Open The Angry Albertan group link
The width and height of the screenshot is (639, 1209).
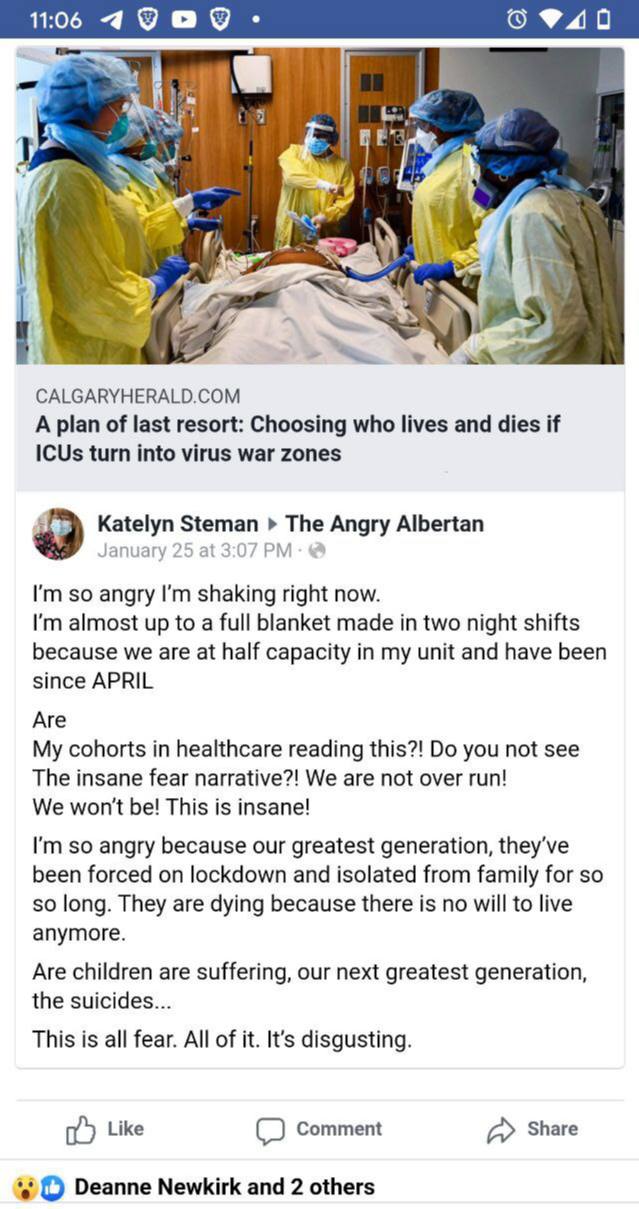(x=384, y=523)
